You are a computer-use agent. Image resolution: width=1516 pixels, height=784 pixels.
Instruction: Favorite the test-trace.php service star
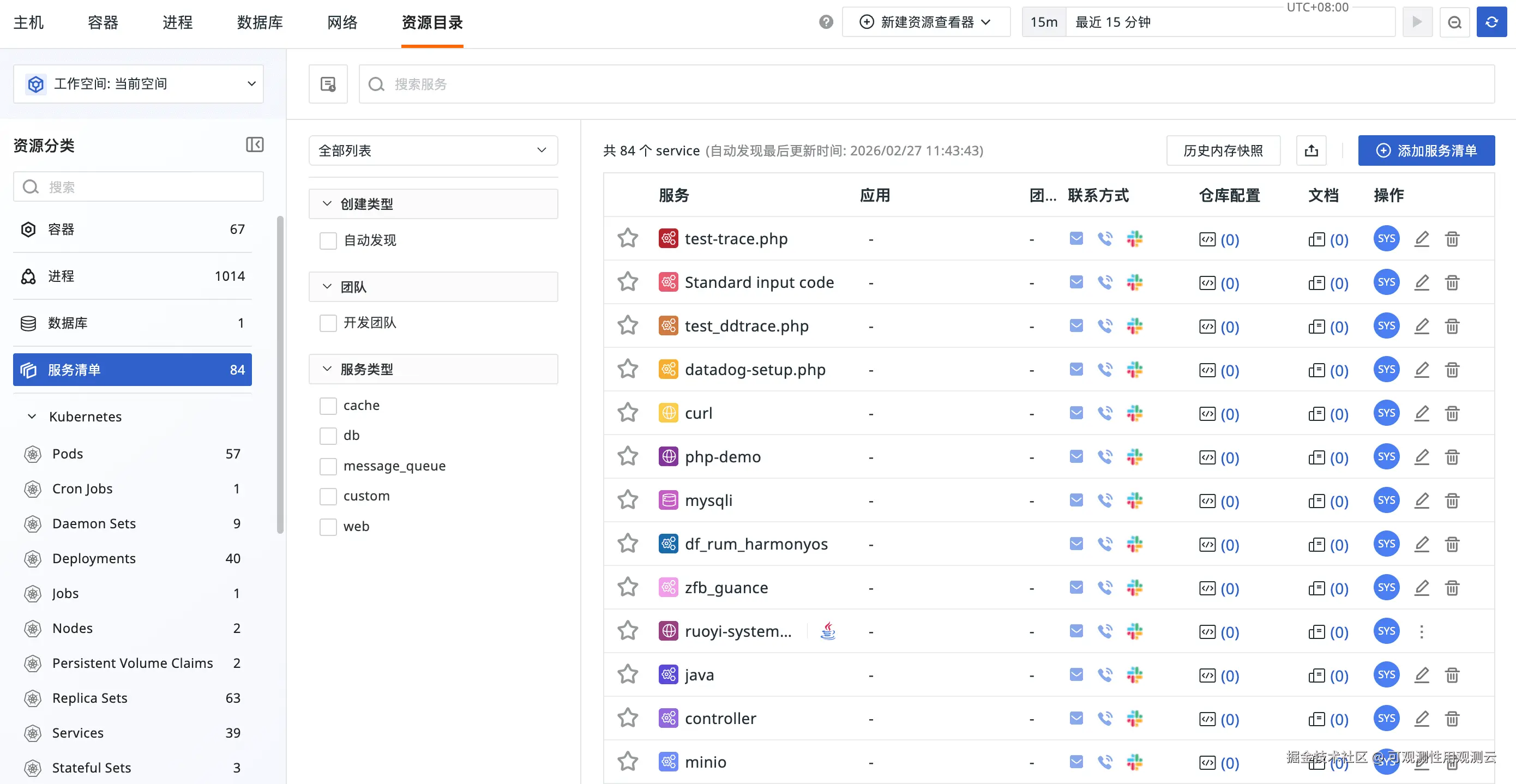[627, 239]
